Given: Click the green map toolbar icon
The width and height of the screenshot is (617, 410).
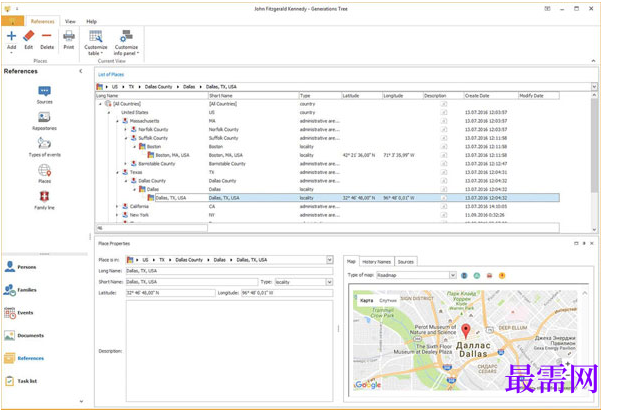Looking at the screenshot, I should pyautogui.click(x=477, y=275).
